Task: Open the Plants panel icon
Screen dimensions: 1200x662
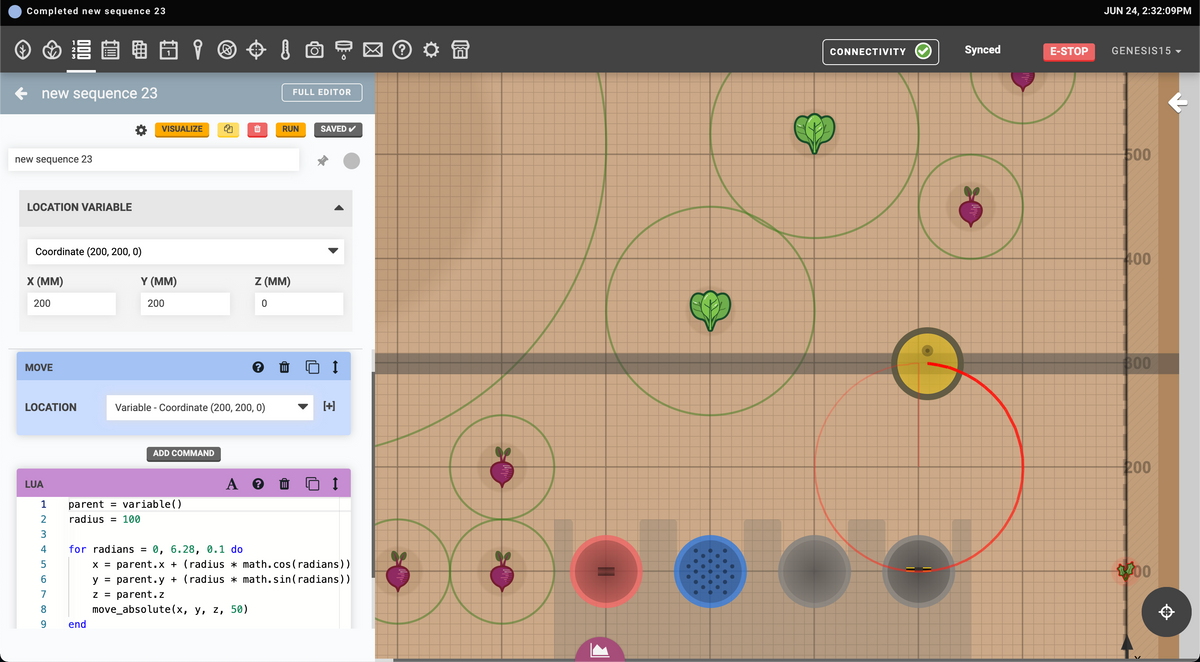Action: point(52,49)
